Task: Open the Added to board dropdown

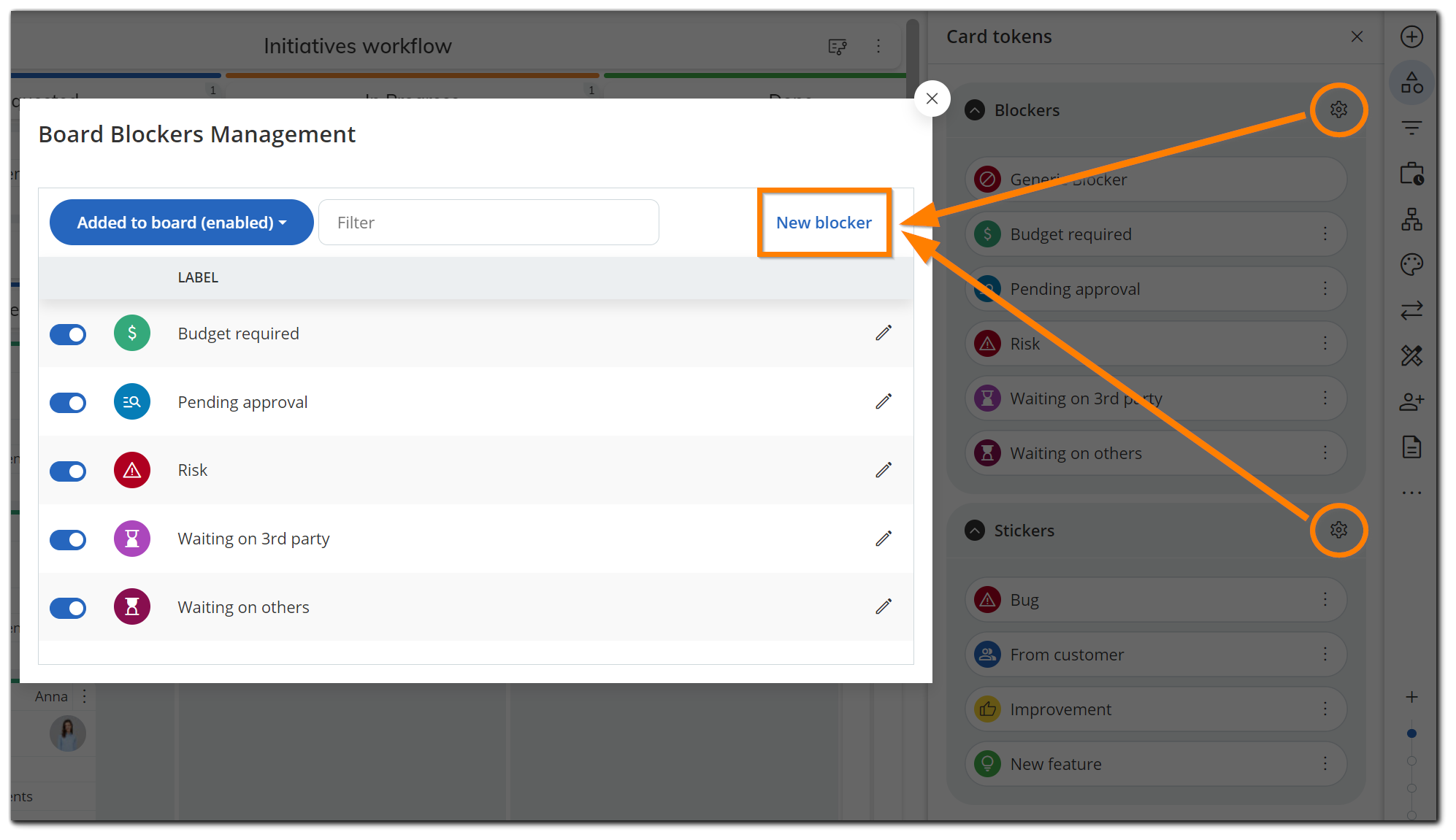Action: (181, 223)
